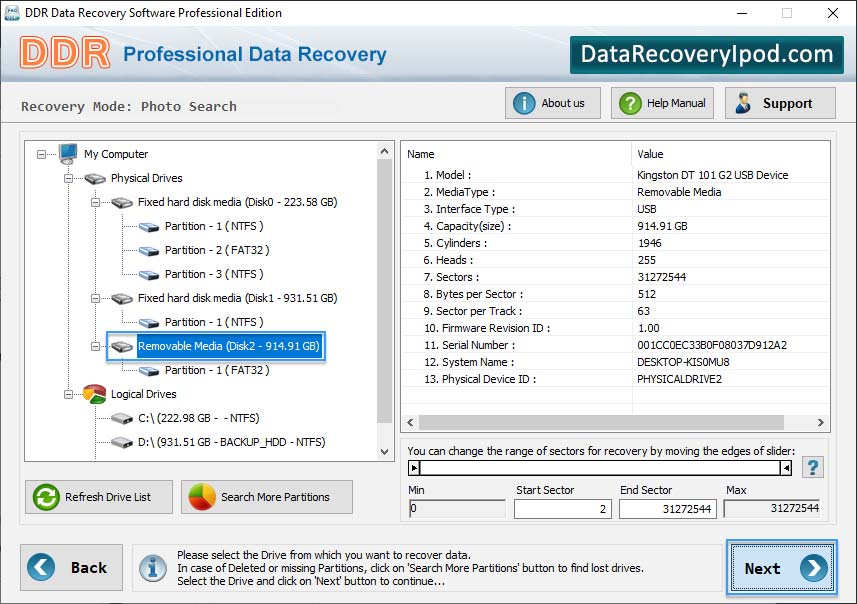Viewport: 857px width, 604px height.
Task: Collapse the Physical Drives node
Action: [68, 178]
